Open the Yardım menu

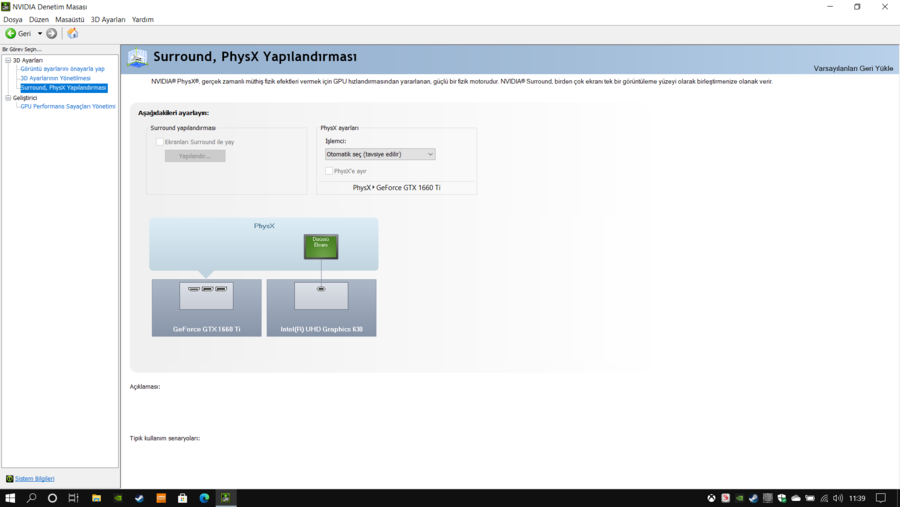pyautogui.click(x=142, y=20)
